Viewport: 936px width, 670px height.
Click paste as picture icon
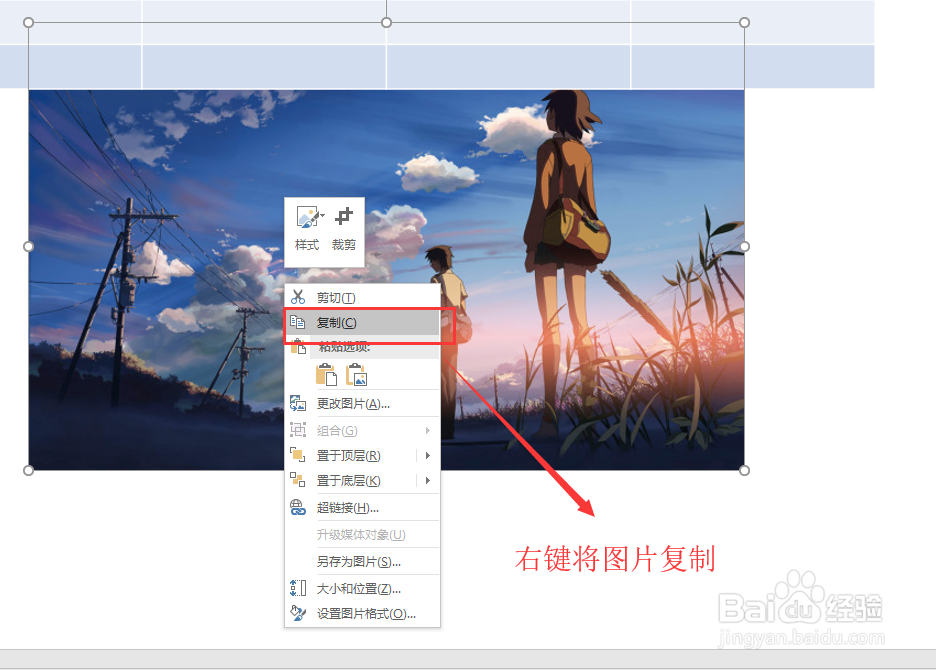(x=357, y=374)
